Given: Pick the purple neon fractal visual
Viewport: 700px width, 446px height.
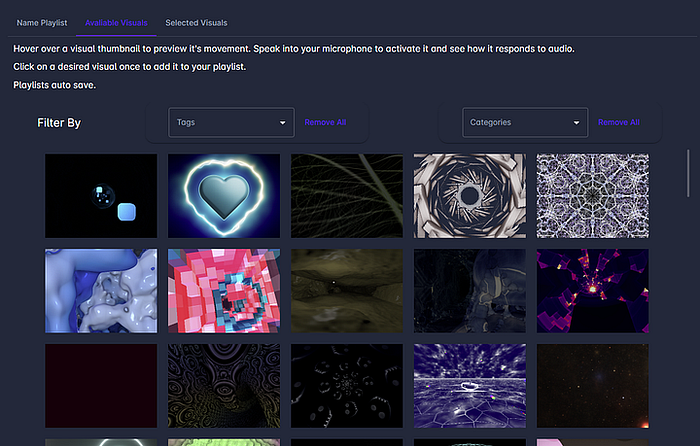Looking at the screenshot, I should 593,291.
